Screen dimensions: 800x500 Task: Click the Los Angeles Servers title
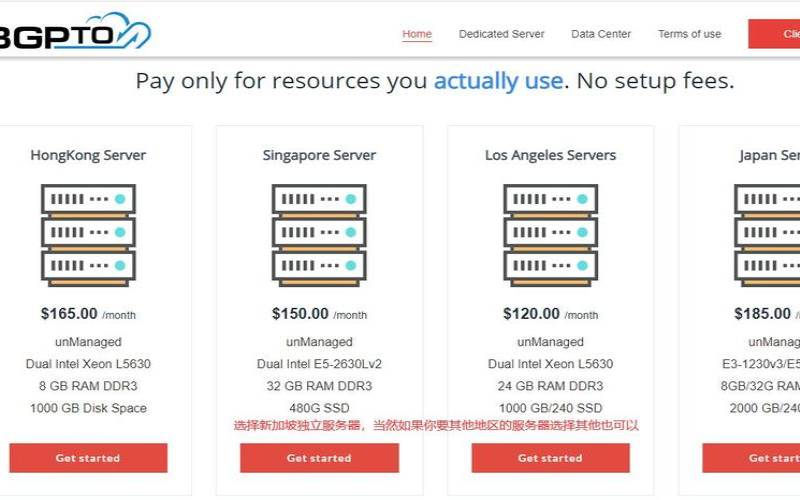pos(550,155)
